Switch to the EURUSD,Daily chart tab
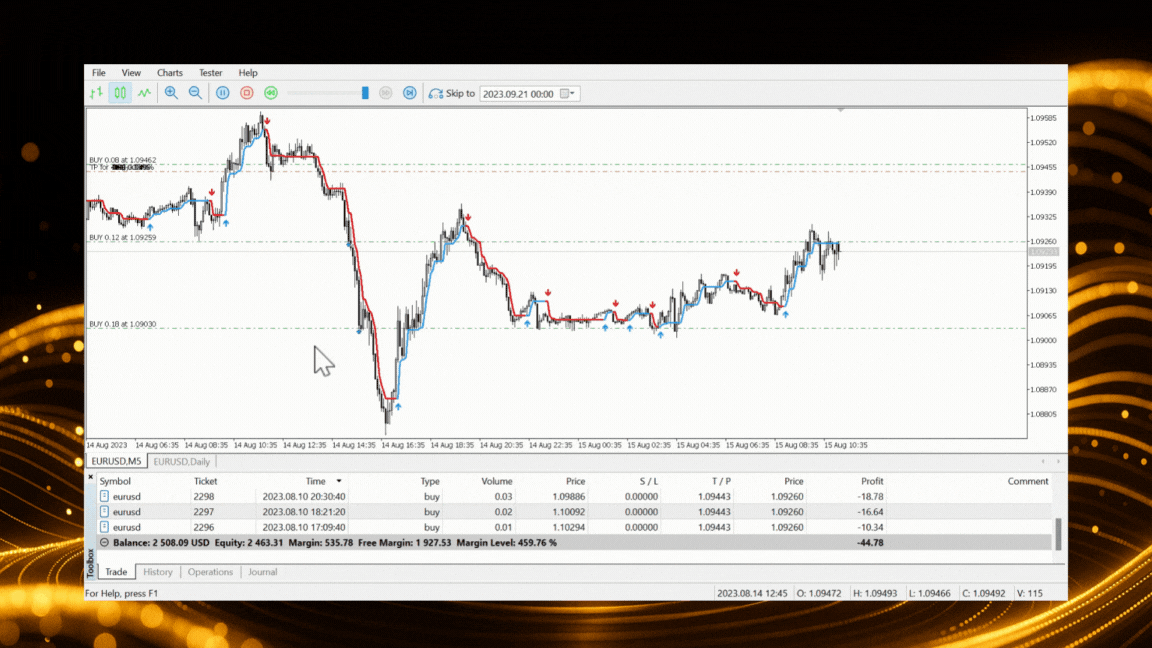 (x=181, y=461)
